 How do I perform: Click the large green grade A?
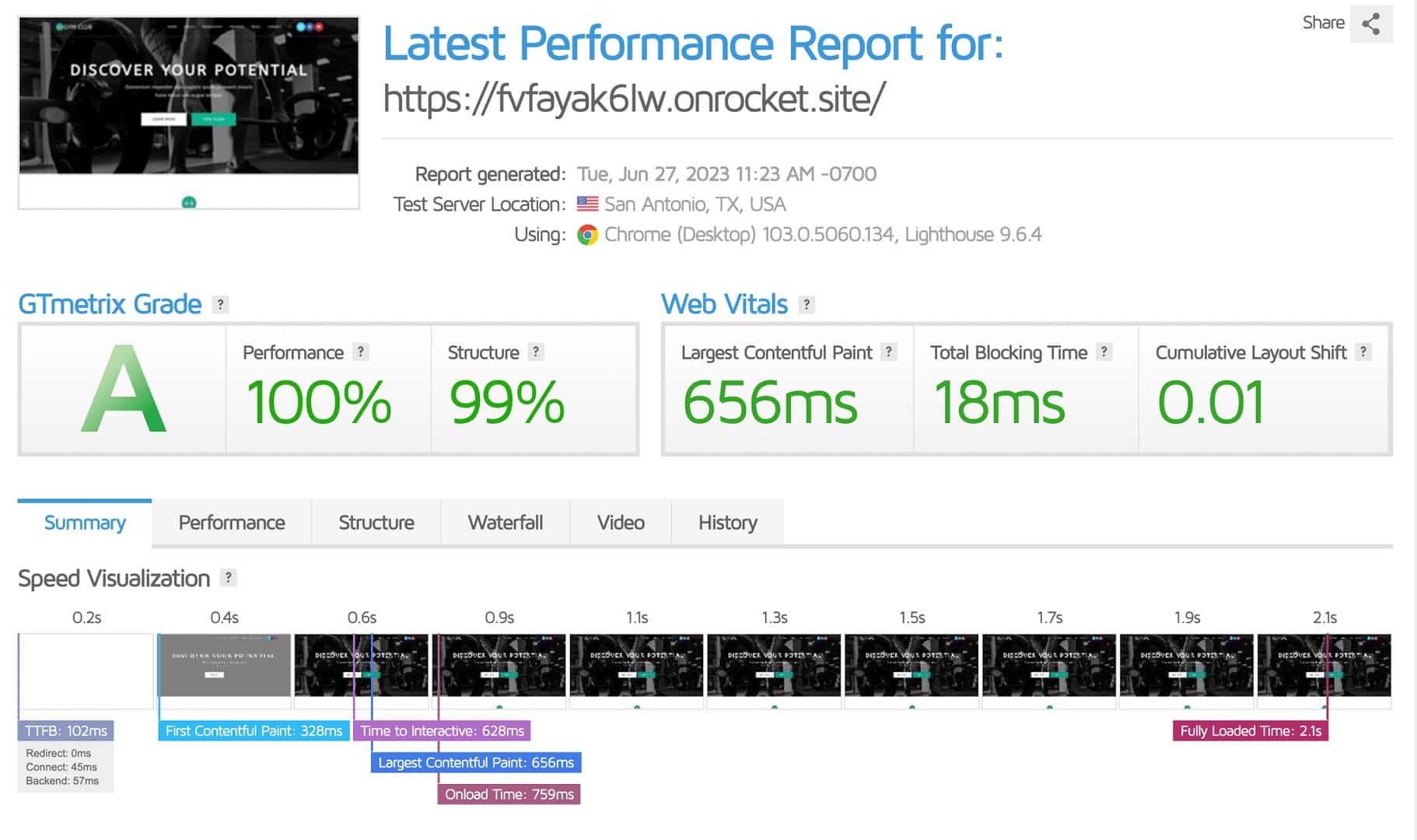click(124, 389)
